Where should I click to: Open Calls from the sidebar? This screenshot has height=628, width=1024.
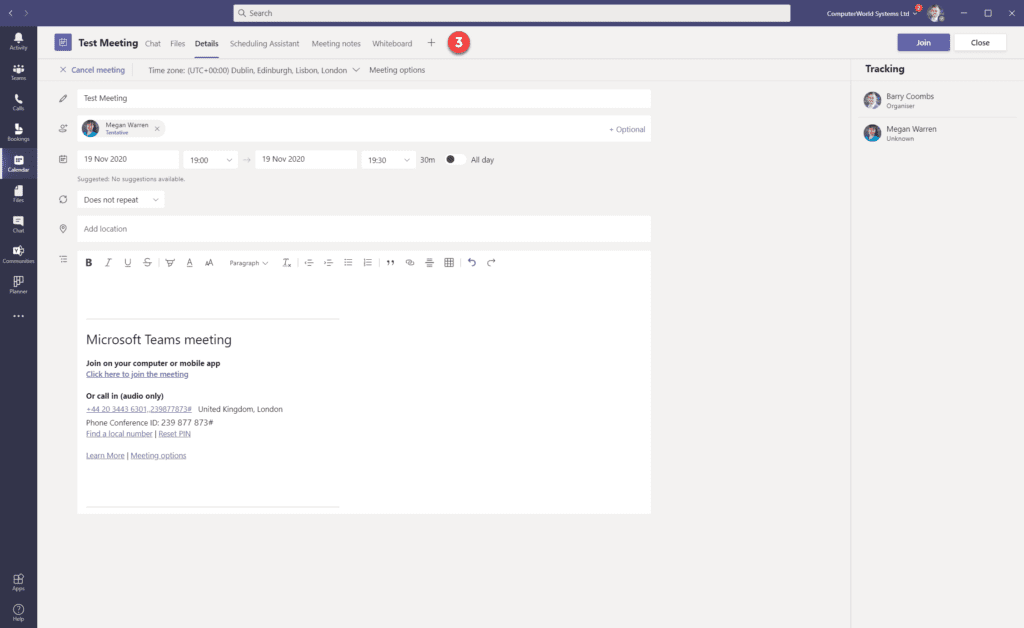18,102
